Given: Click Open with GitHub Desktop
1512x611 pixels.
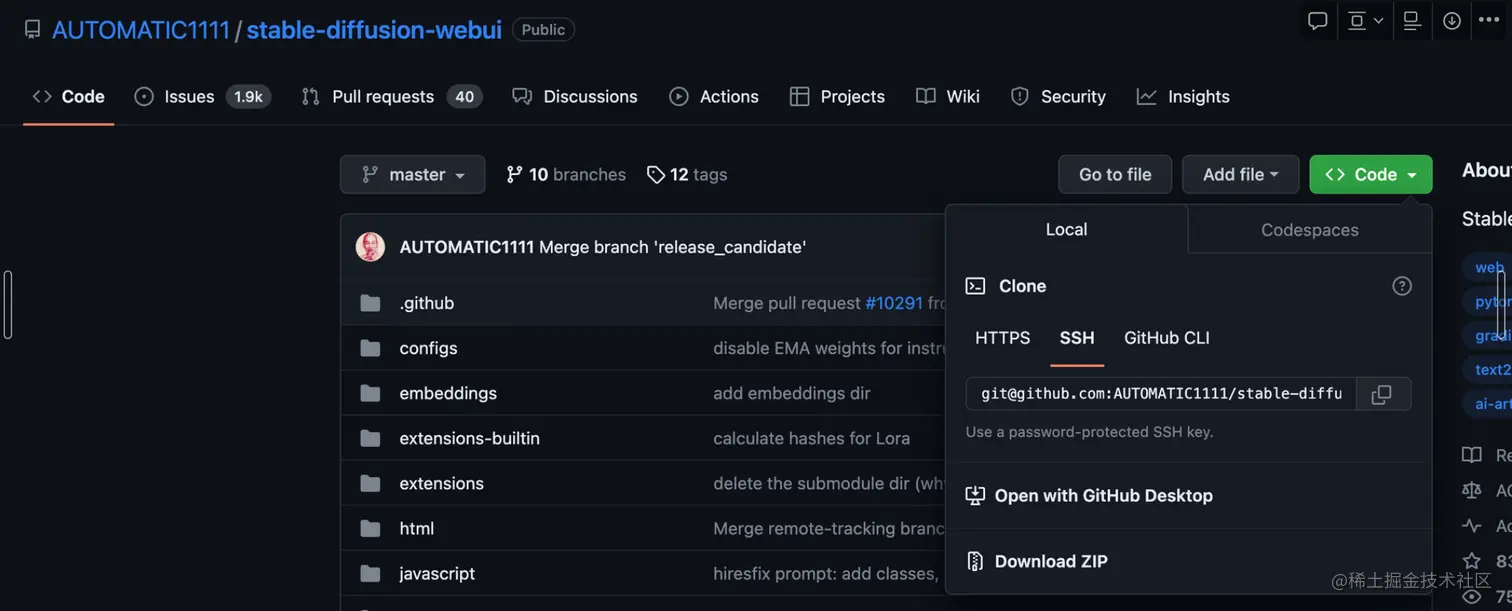Looking at the screenshot, I should point(1103,496).
